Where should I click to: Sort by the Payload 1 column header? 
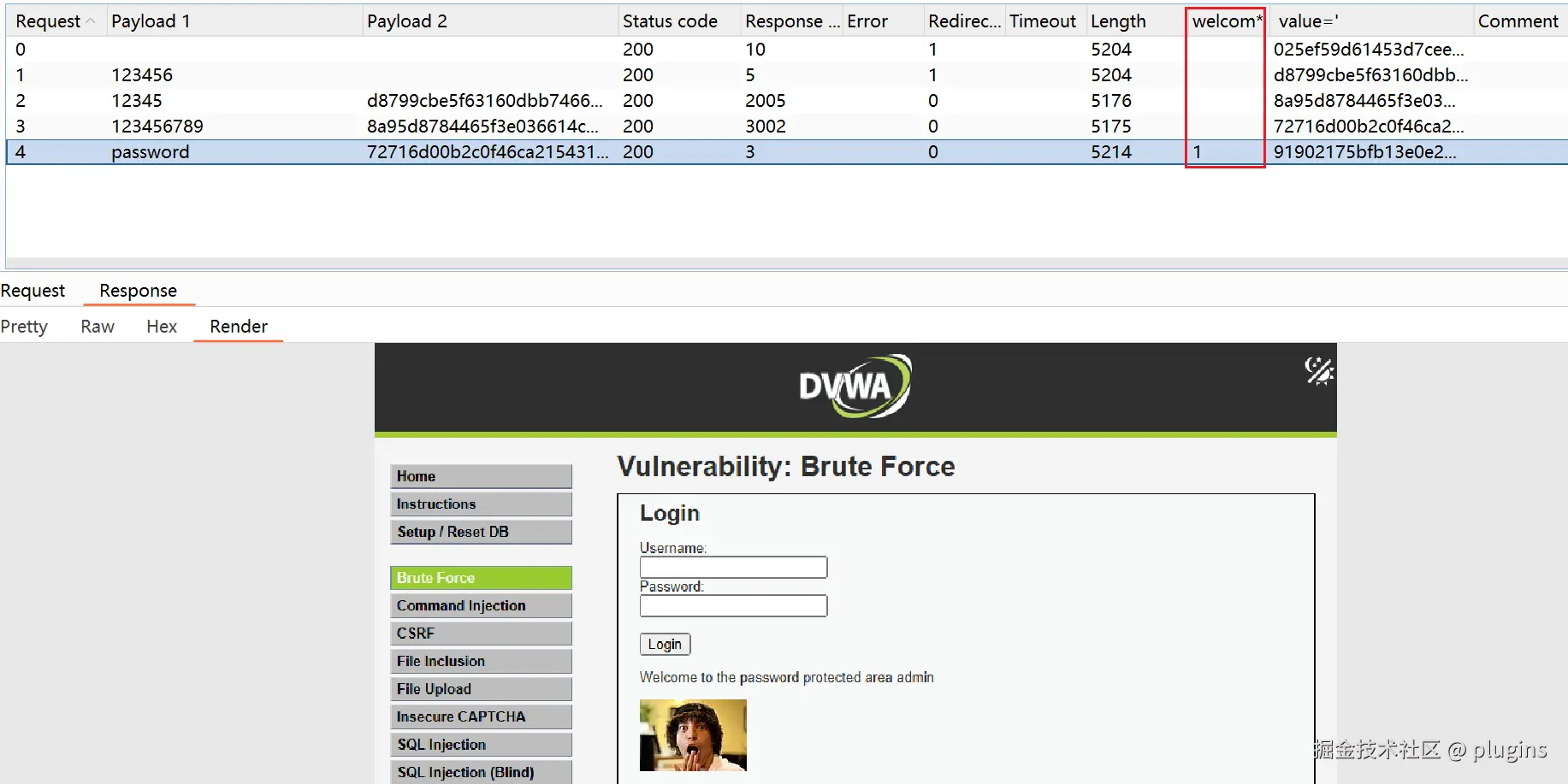point(234,21)
